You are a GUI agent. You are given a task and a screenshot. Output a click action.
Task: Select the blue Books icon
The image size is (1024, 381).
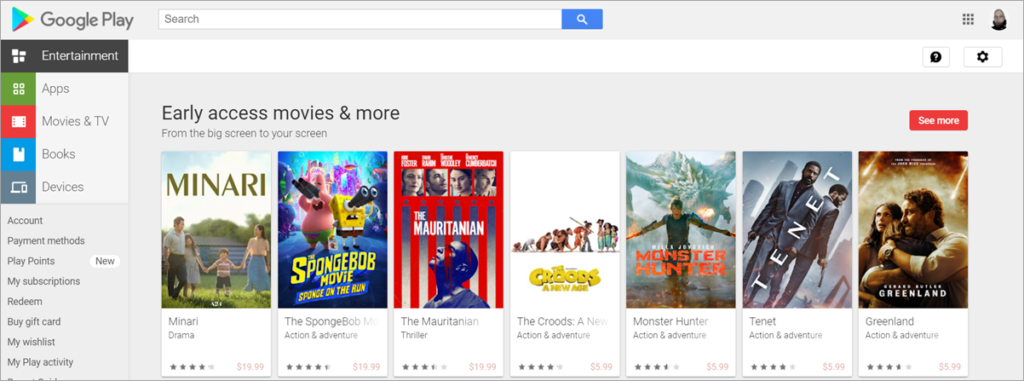click(18, 154)
